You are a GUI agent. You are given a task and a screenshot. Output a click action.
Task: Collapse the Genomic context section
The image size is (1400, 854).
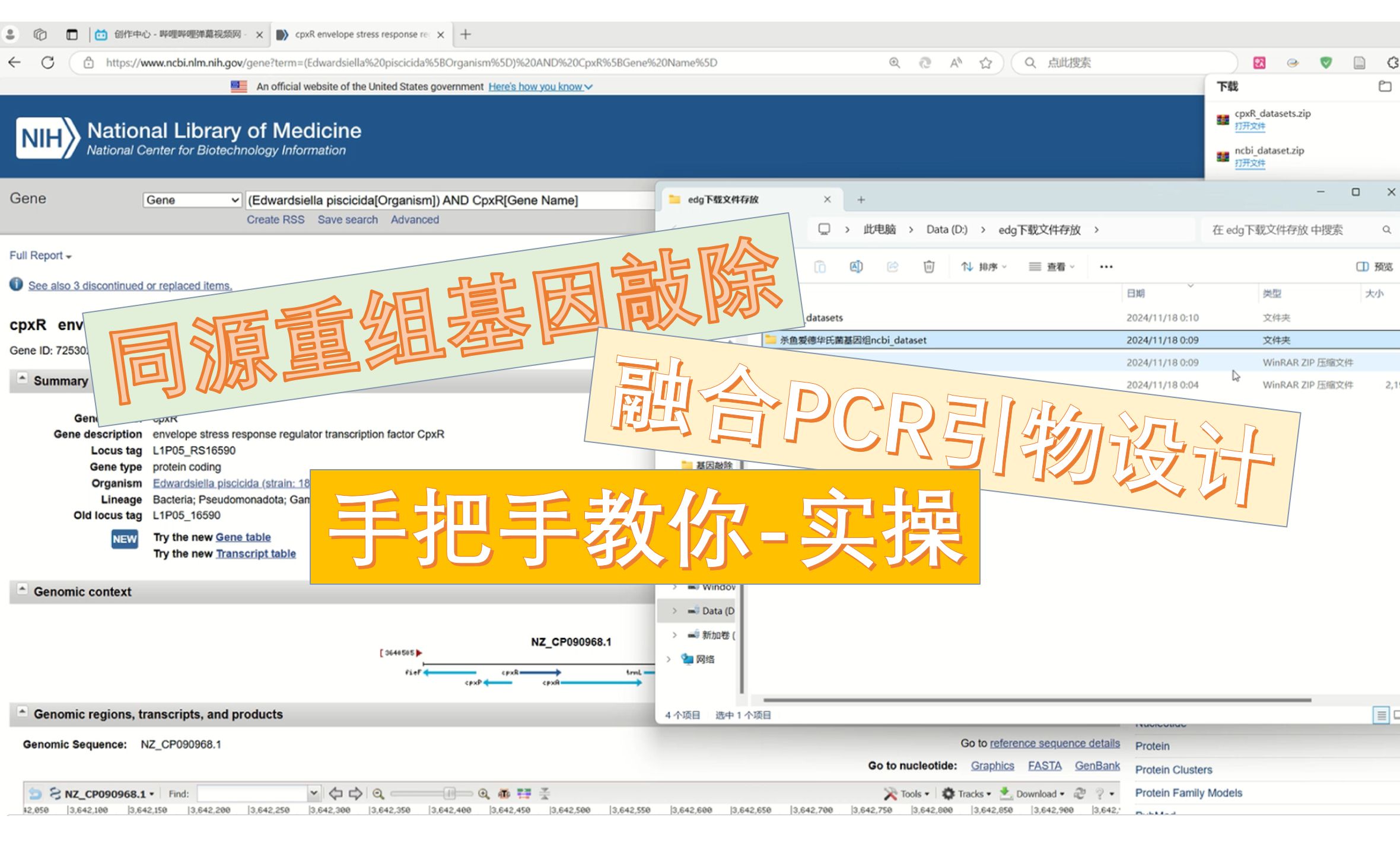(x=22, y=589)
